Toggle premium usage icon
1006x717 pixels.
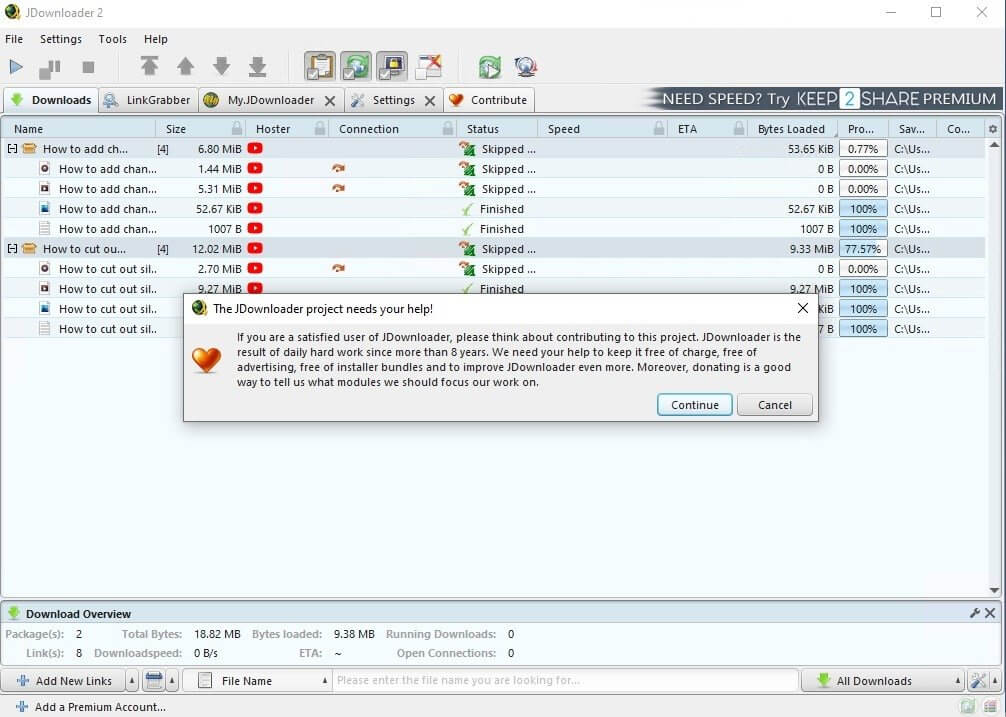[x=391, y=66]
